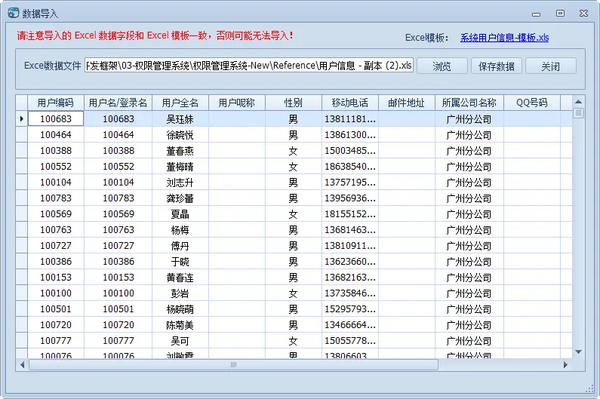
Task: Click the current row indicator arrow
Action: tap(21, 119)
